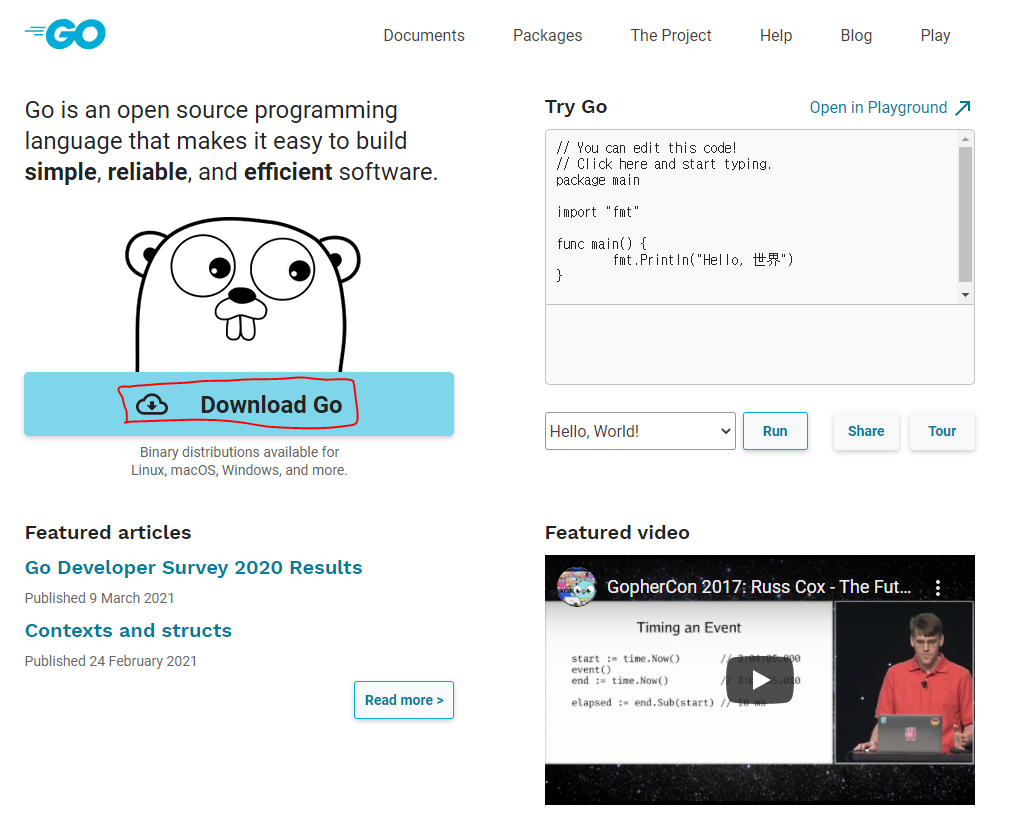The image size is (1029, 813).
Task: Click the video channel avatar icon
Action: pyautogui.click(x=576, y=587)
